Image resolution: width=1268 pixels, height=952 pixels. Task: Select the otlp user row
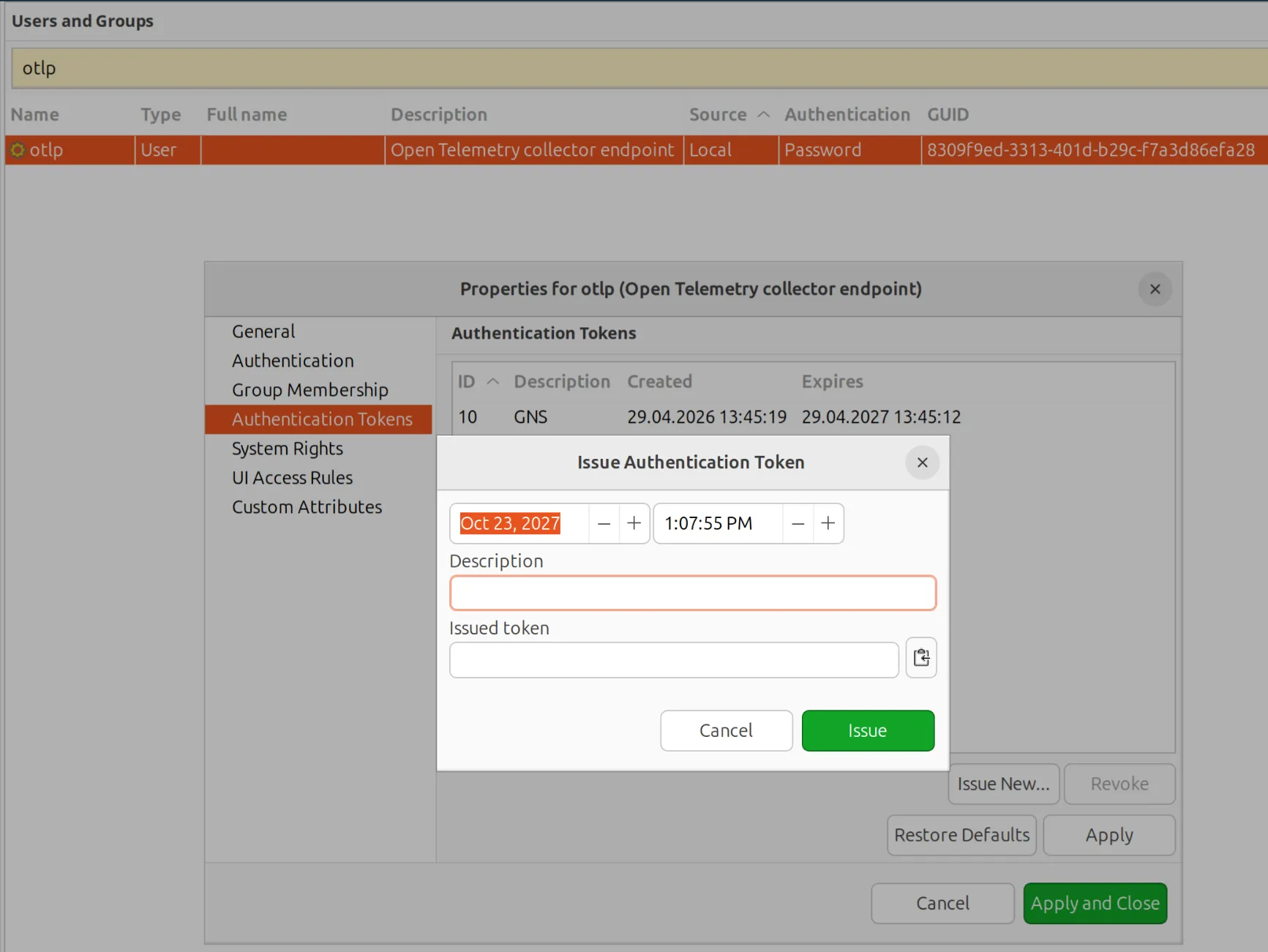click(x=636, y=150)
